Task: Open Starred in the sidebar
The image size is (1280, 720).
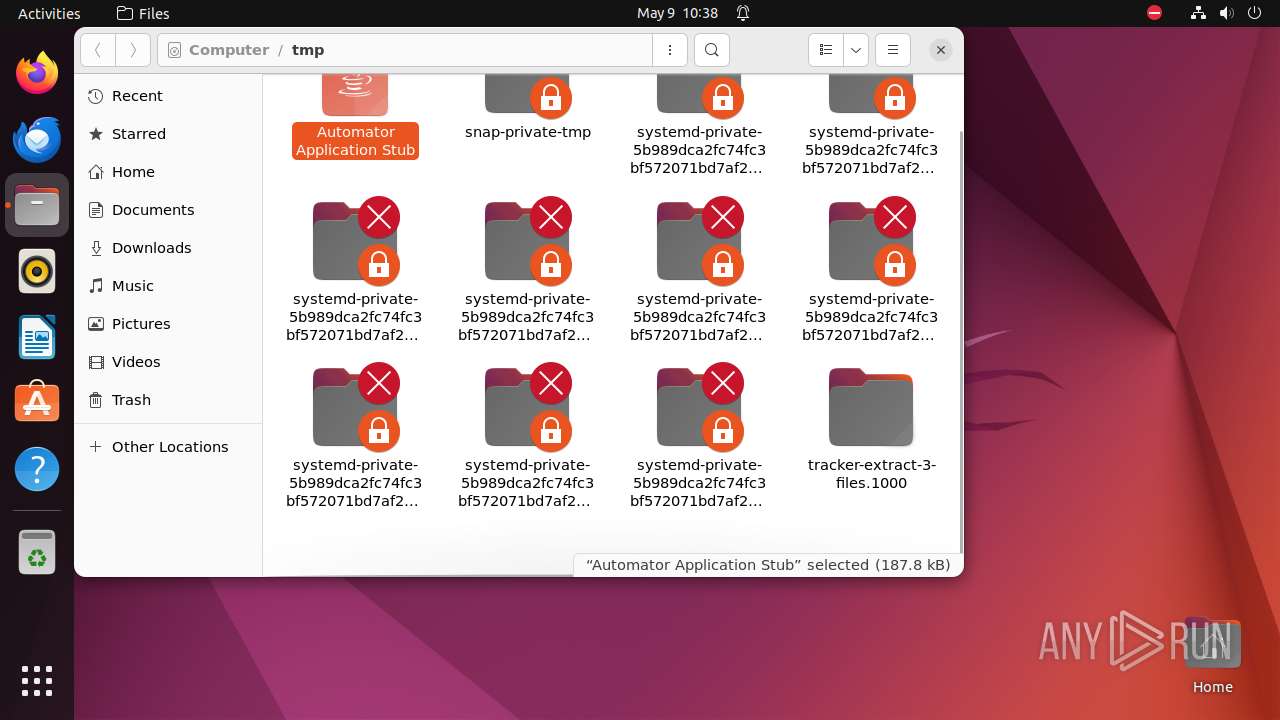Action: (x=168, y=134)
